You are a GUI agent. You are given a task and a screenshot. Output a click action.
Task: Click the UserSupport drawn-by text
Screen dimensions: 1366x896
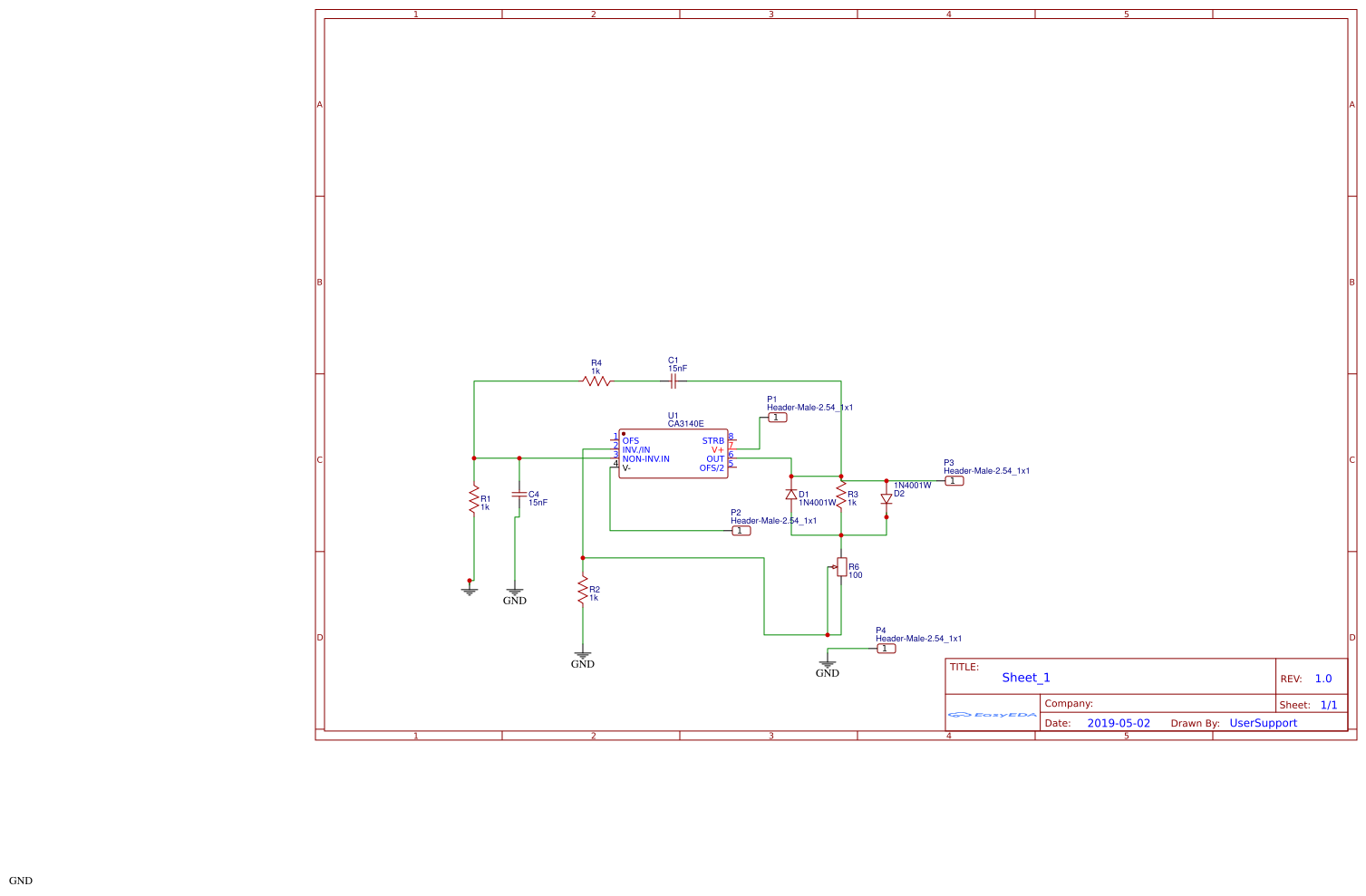1263,723
